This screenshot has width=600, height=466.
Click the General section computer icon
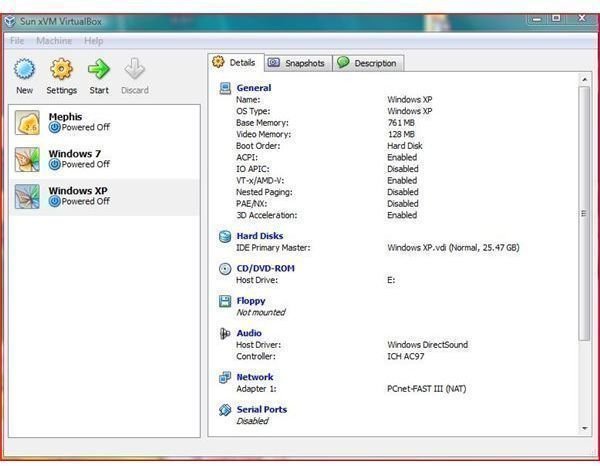[225, 88]
